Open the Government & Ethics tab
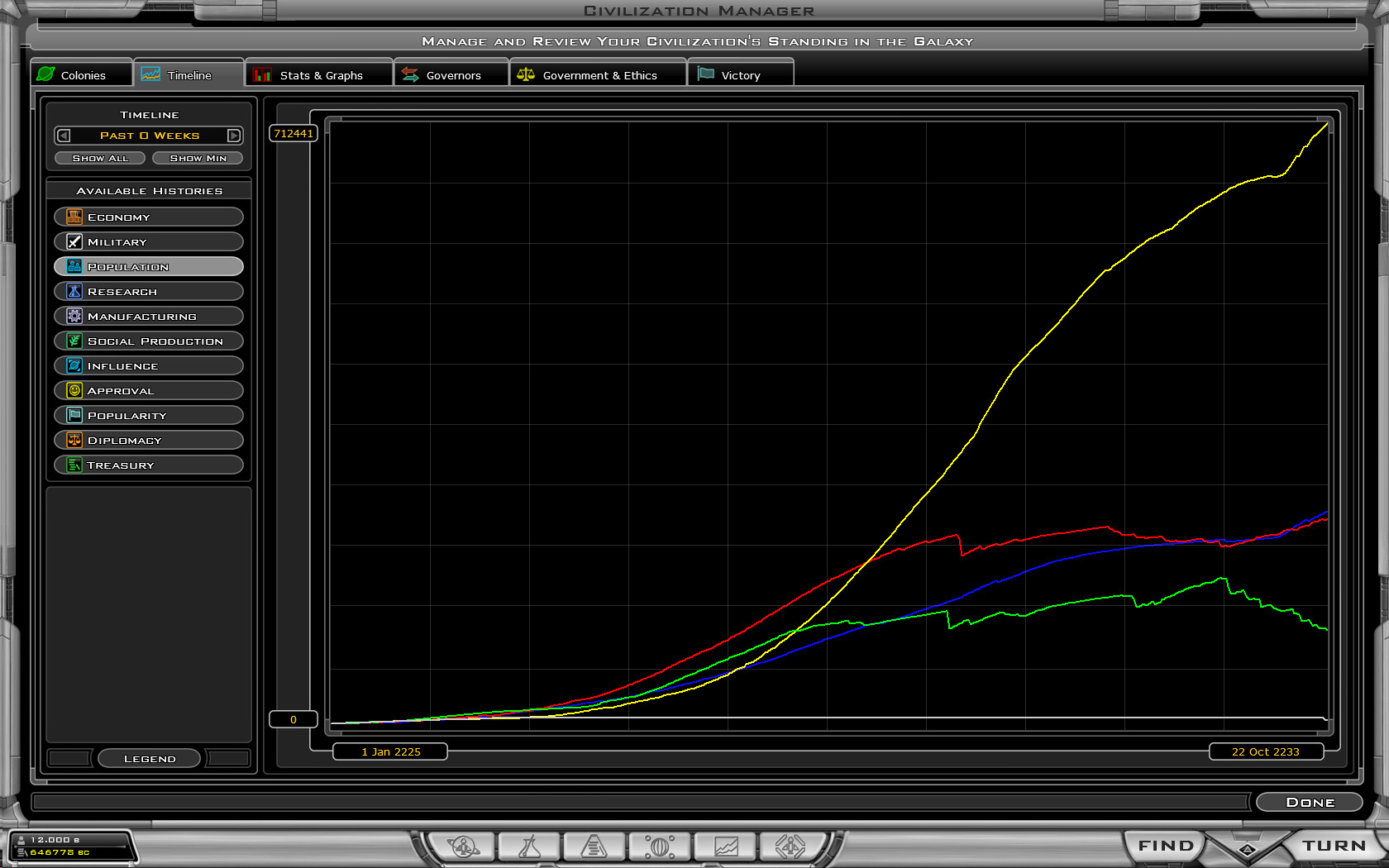The height and width of the screenshot is (868, 1389). pyautogui.click(x=598, y=75)
